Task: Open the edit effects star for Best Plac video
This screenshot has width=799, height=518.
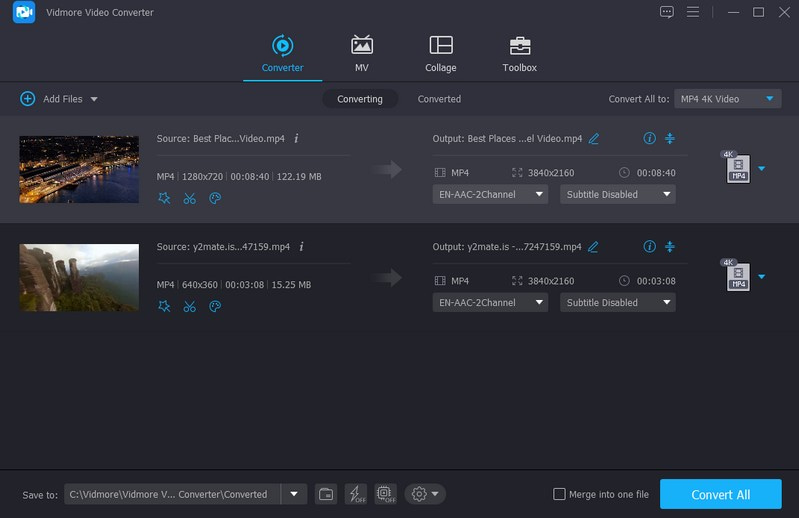Action: 164,198
